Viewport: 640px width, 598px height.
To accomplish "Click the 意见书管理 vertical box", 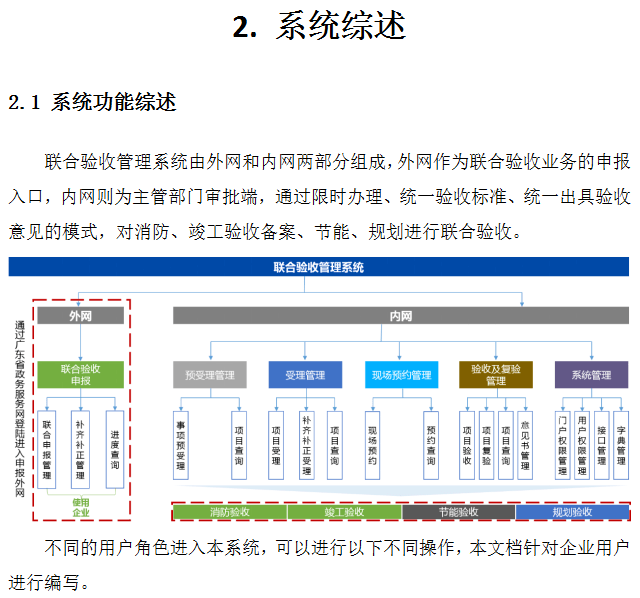I will coord(526,445).
